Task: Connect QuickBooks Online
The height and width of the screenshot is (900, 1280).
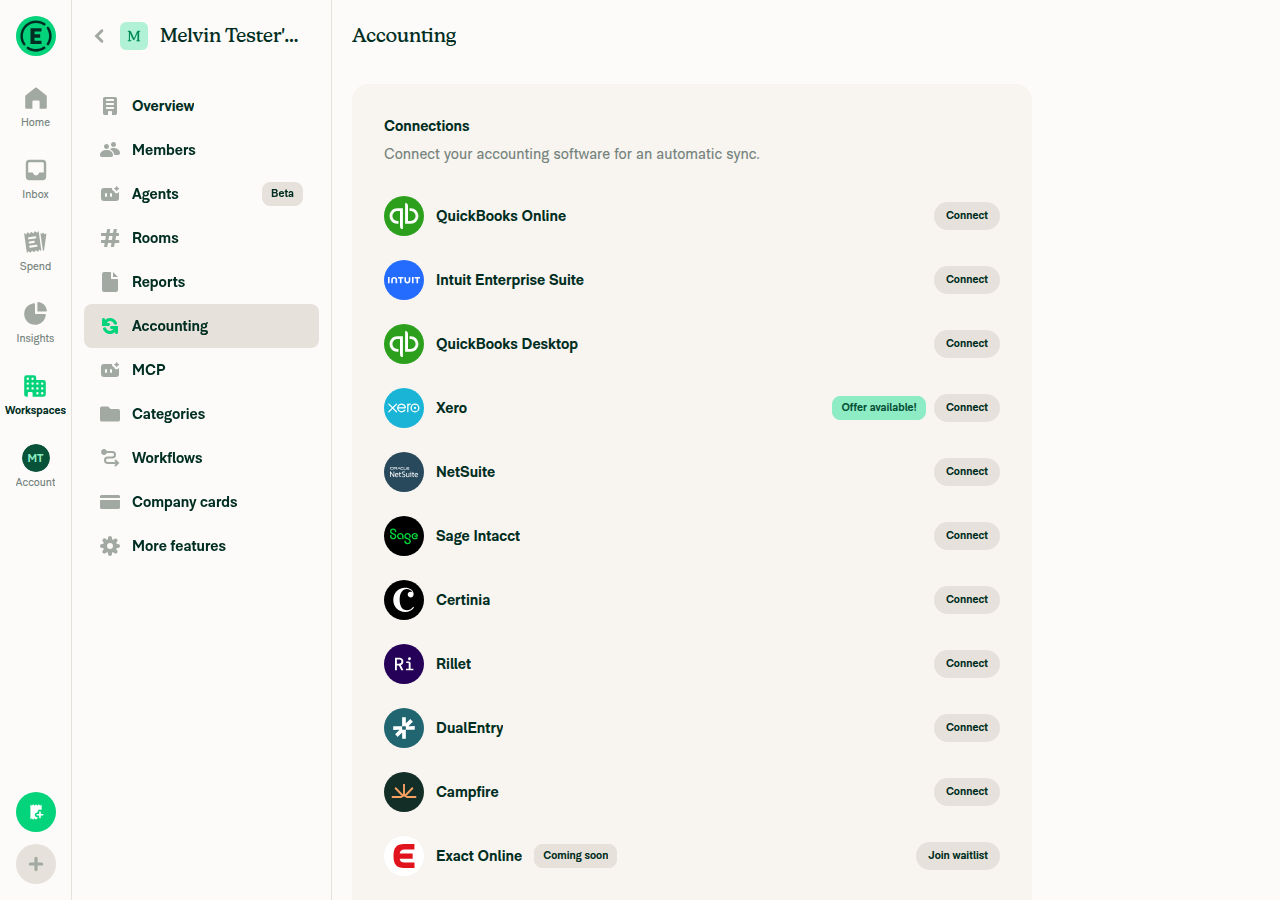Action: click(x=967, y=216)
